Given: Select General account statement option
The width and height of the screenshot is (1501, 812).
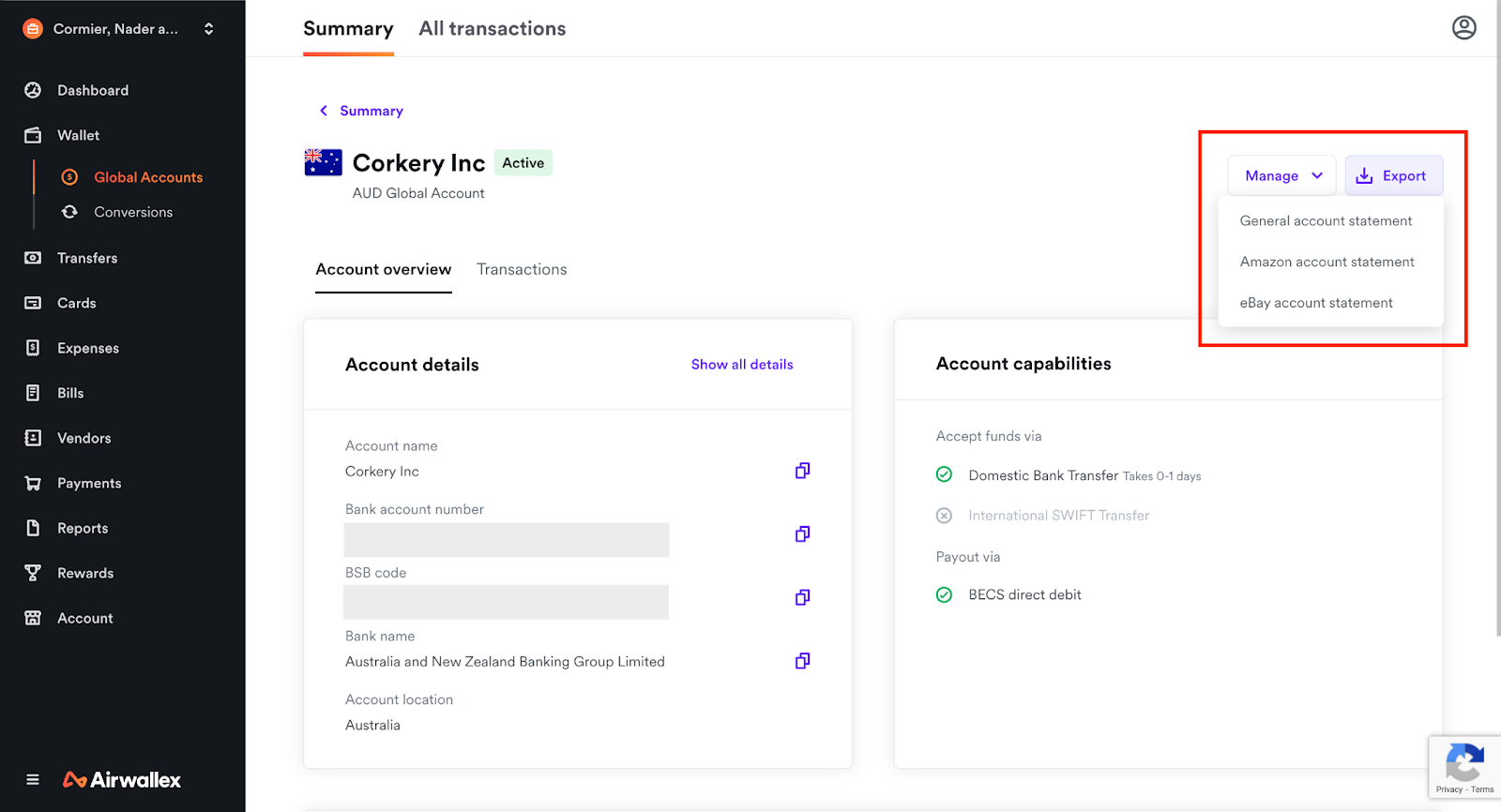Looking at the screenshot, I should click(x=1326, y=221).
